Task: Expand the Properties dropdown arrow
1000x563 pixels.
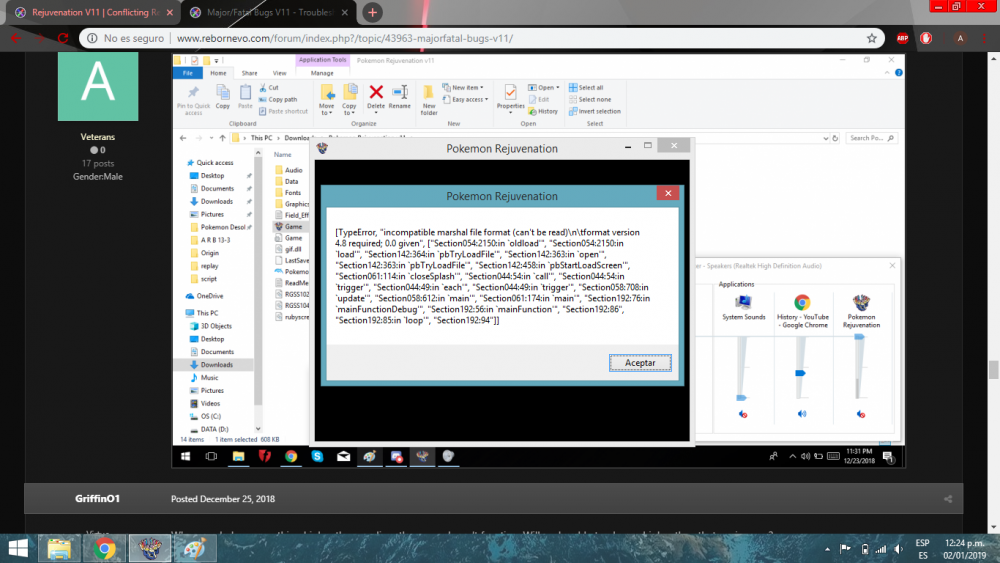Action: pos(510,113)
